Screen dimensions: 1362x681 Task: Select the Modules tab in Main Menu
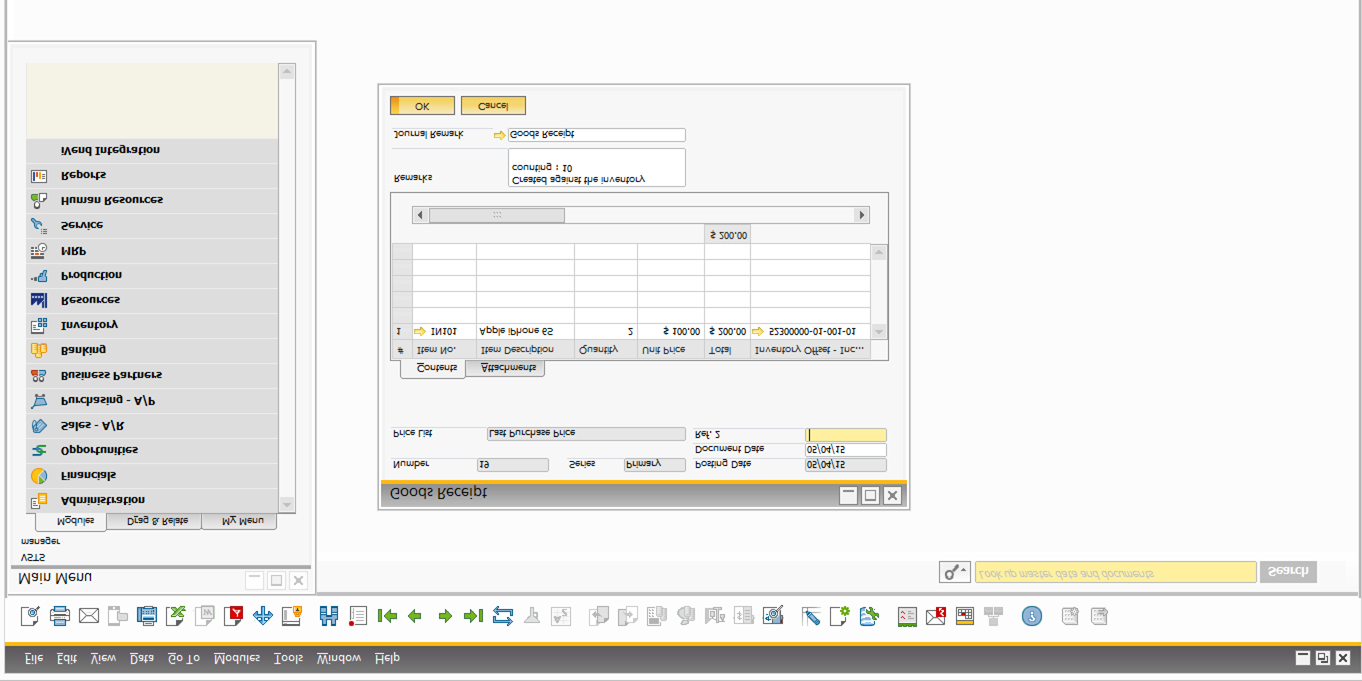click(x=71, y=522)
